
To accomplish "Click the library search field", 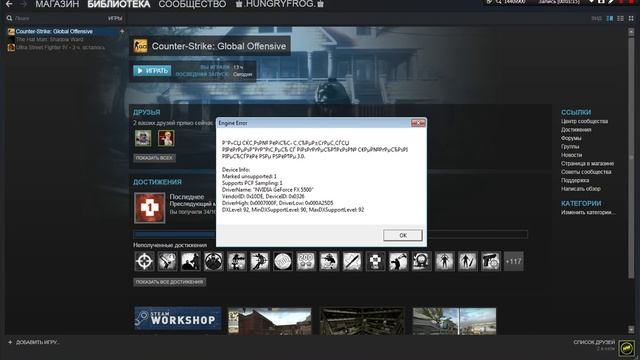I will tap(55, 18).
